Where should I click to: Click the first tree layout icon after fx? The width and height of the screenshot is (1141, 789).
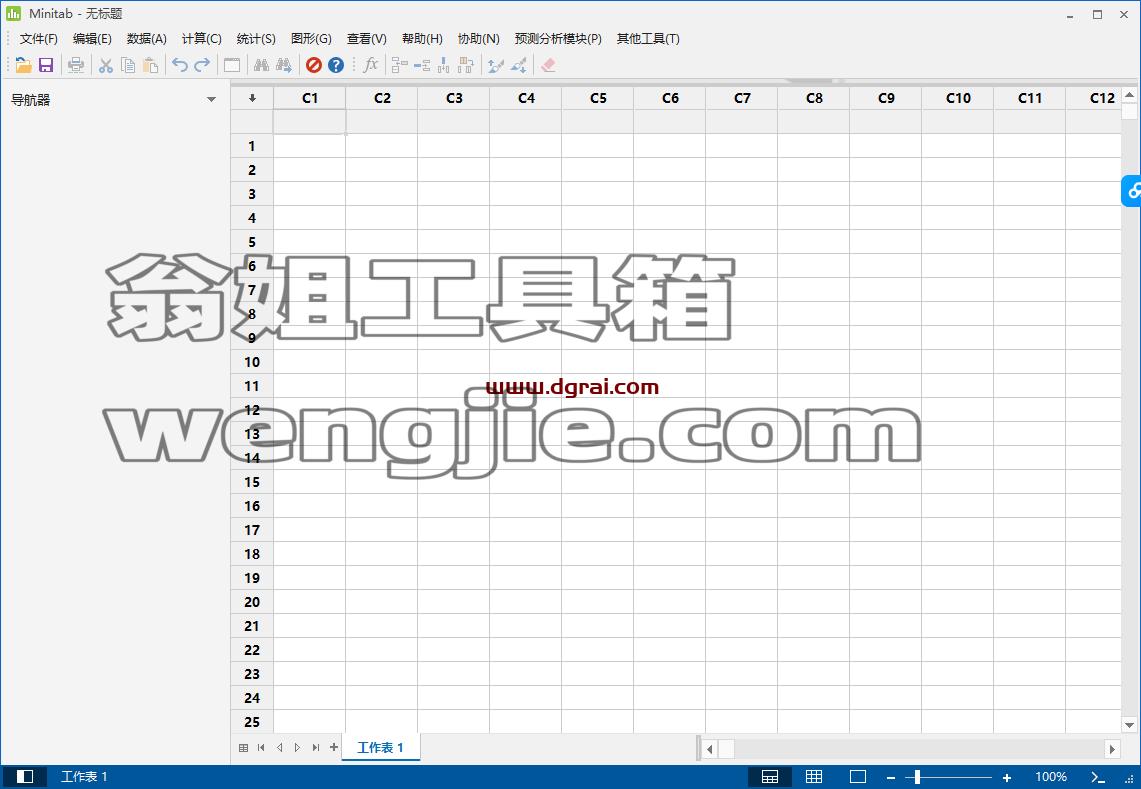[x=399, y=66]
